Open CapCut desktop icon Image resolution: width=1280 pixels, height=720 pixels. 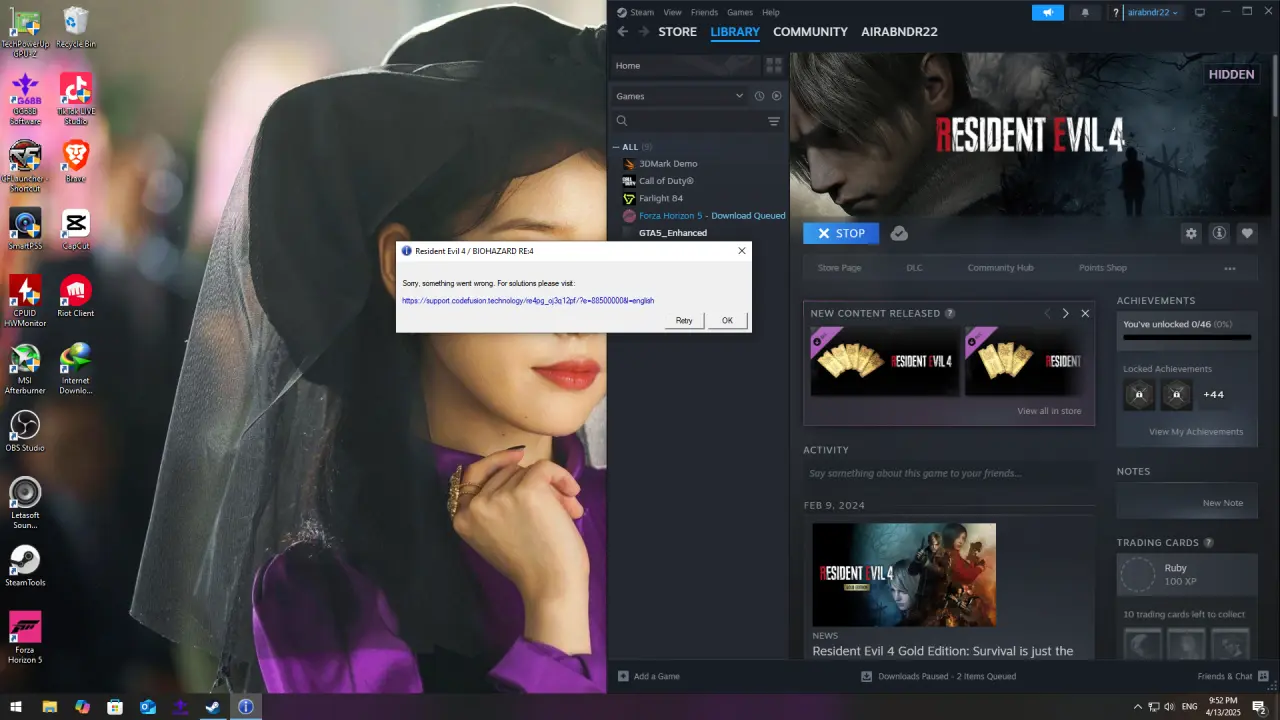[75, 229]
